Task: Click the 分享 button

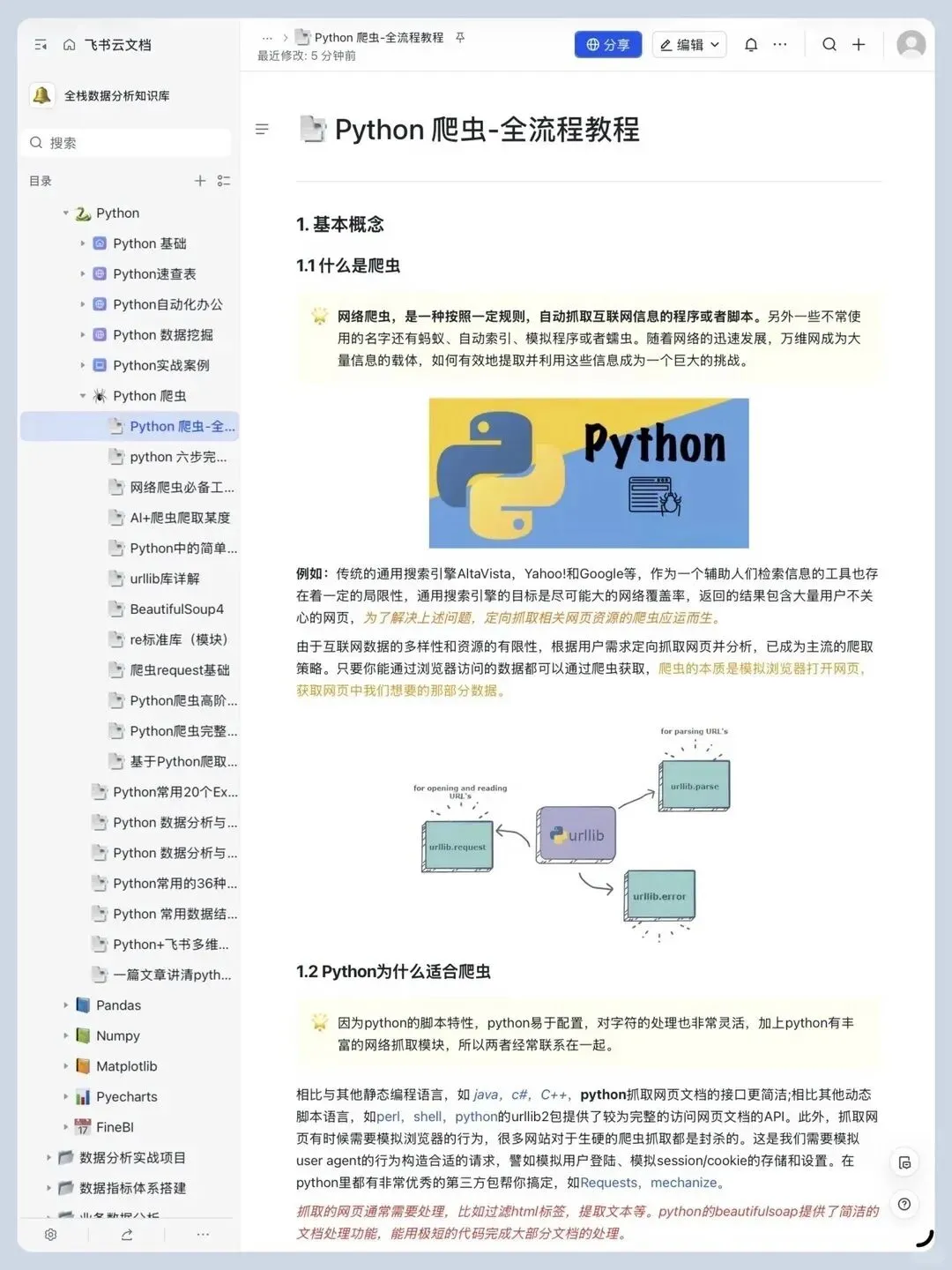Action: pos(607,44)
